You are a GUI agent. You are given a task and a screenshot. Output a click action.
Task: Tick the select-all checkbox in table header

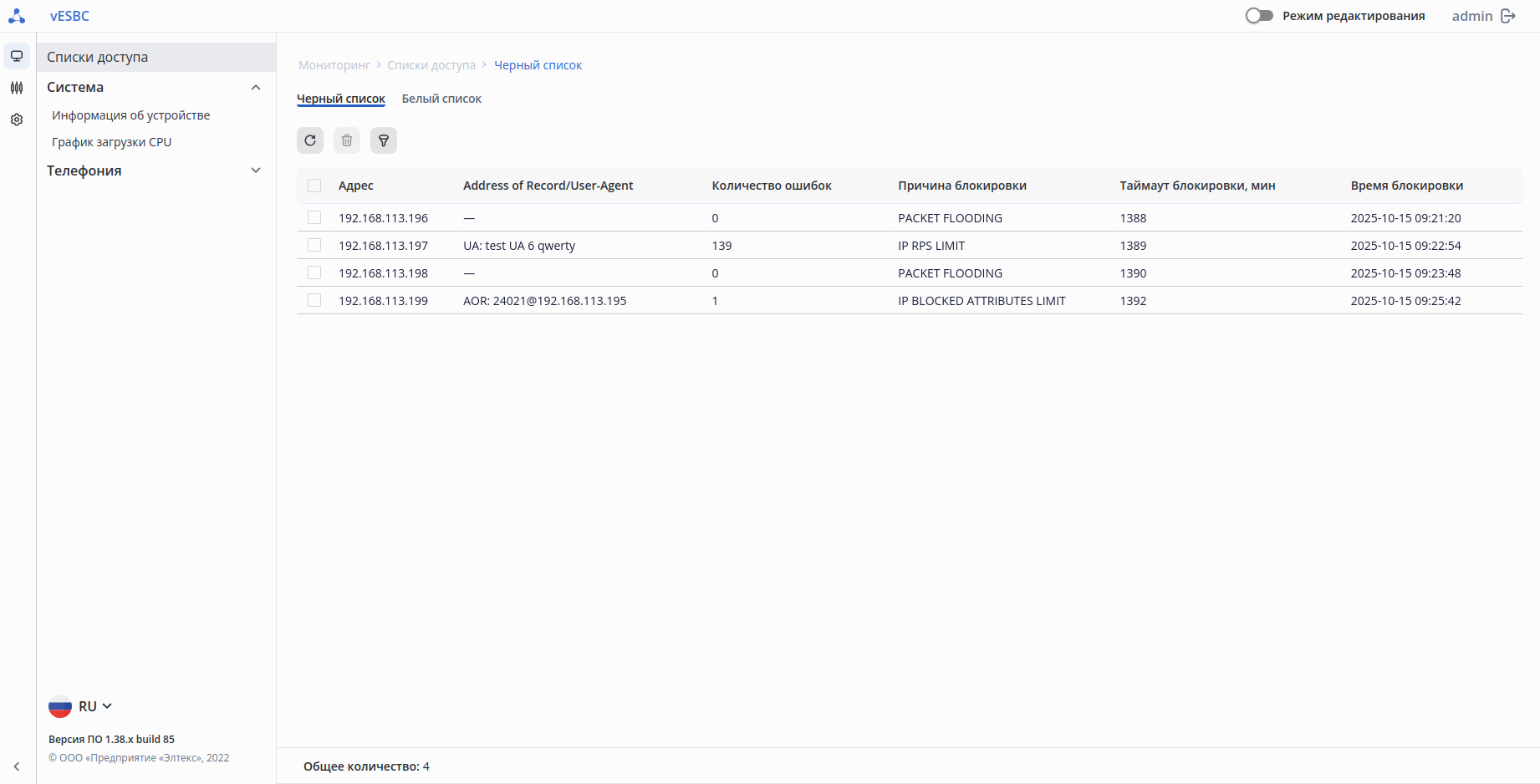314,186
